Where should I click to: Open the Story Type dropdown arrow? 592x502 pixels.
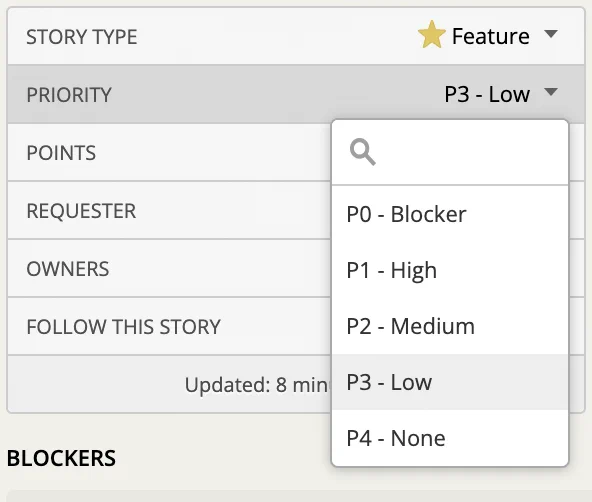551,34
